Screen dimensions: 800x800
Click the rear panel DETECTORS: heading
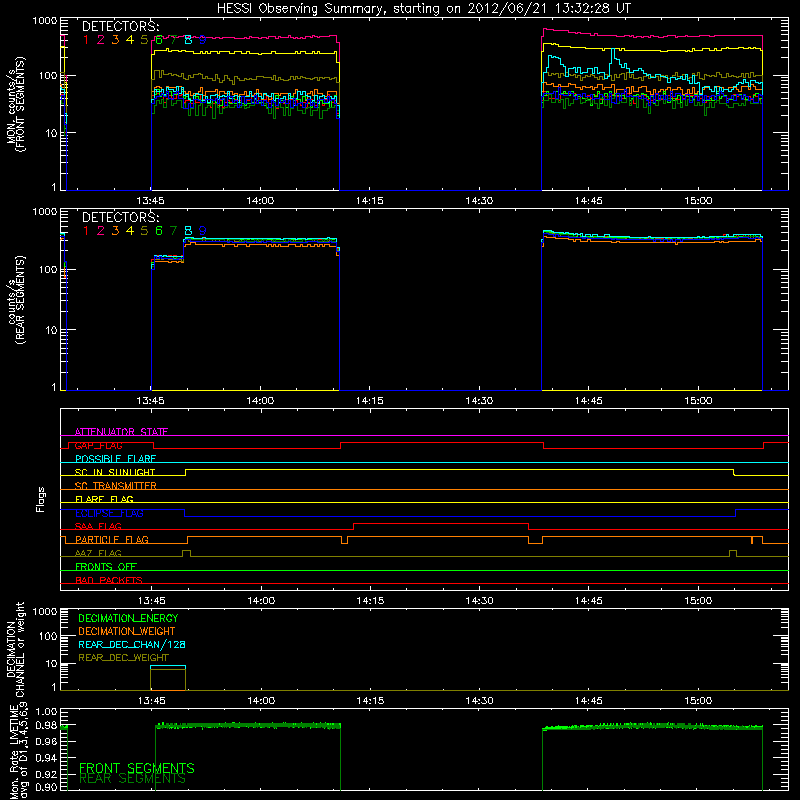(120, 217)
